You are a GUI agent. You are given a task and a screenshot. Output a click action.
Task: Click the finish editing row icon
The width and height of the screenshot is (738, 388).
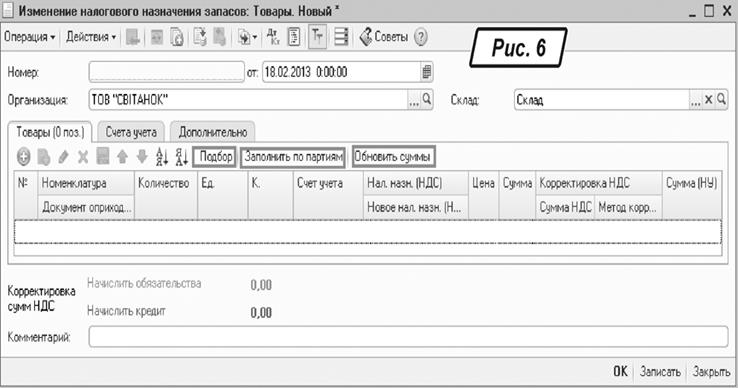point(103,156)
